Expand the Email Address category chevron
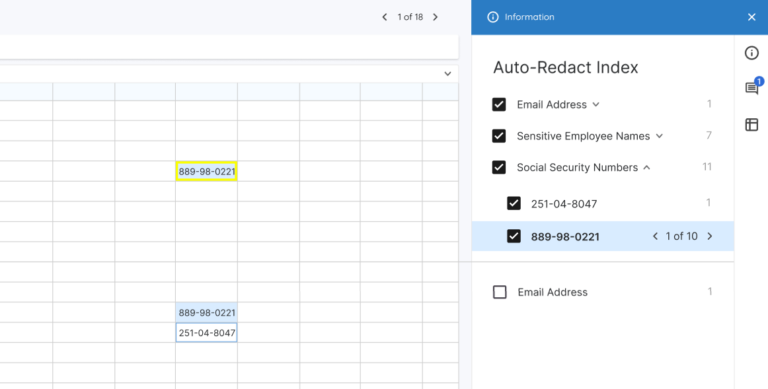 click(x=596, y=104)
